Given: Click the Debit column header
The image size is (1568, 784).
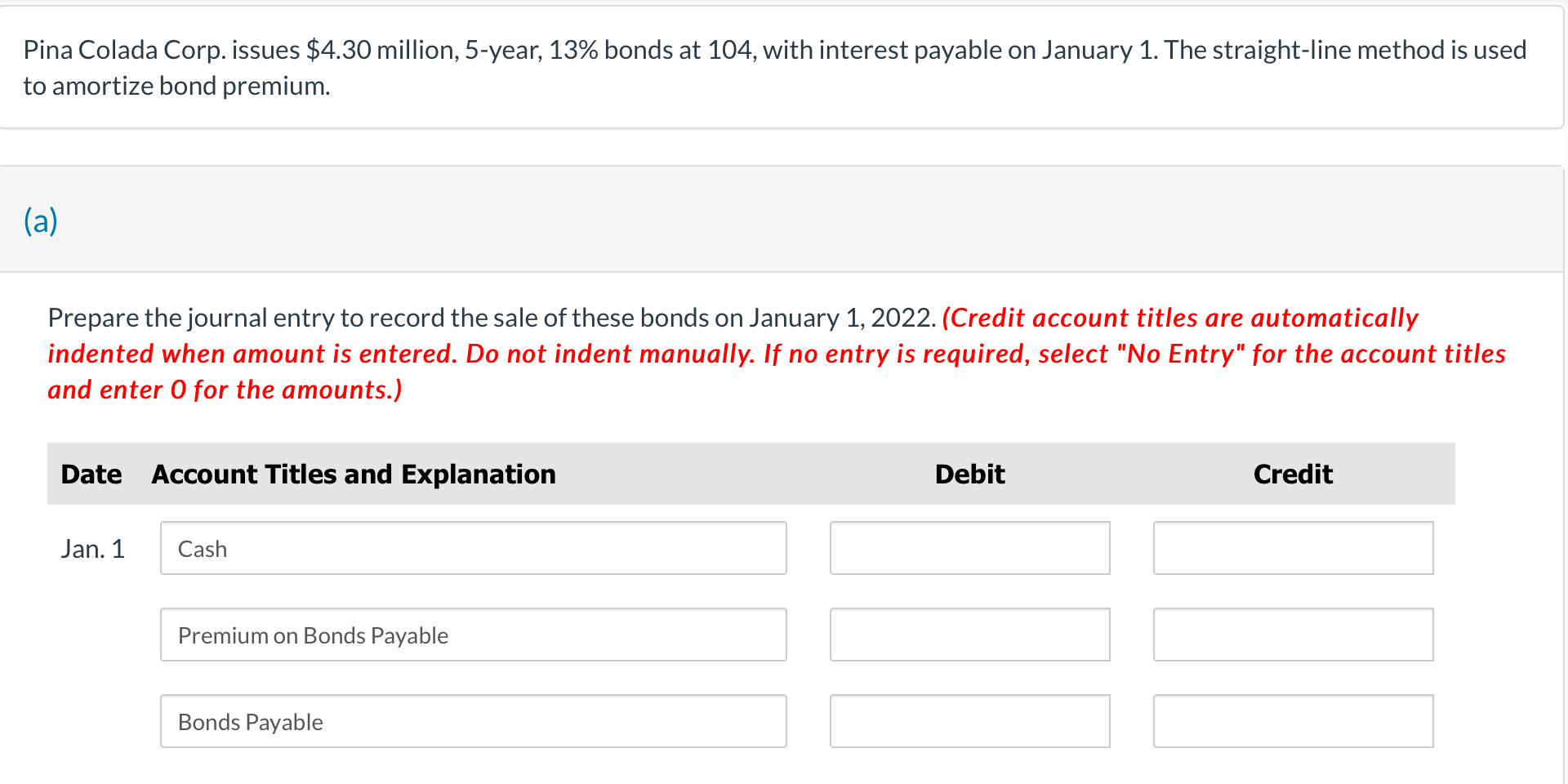Looking at the screenshot, I should click(969, 474).
